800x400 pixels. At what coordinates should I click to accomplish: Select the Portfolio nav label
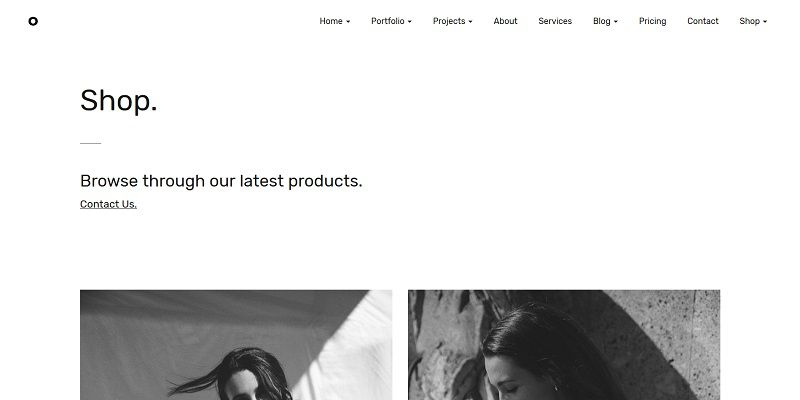pyautogui.click(x=388, y=21)
